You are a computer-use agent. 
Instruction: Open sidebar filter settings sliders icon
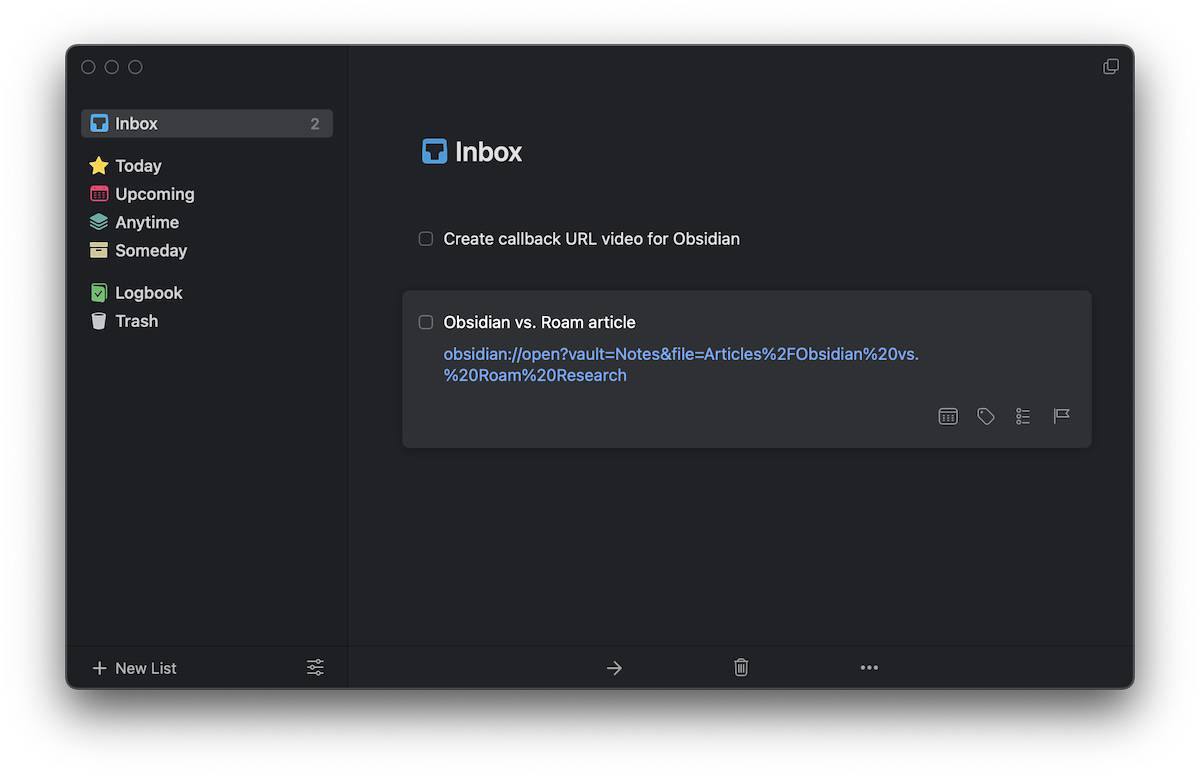[x=315, y=667]
